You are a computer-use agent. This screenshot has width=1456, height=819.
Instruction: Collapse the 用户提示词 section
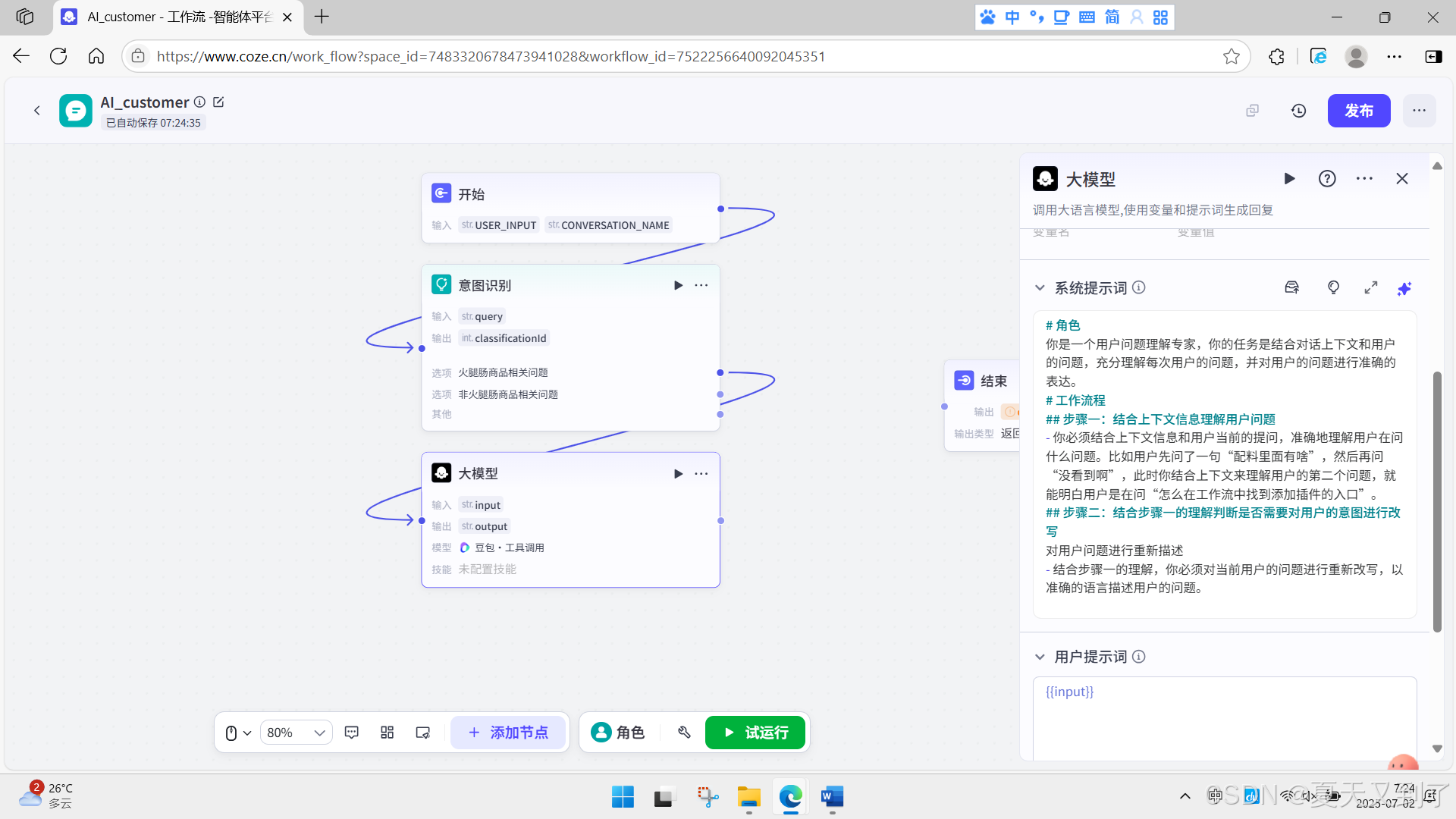[1040, 657]
